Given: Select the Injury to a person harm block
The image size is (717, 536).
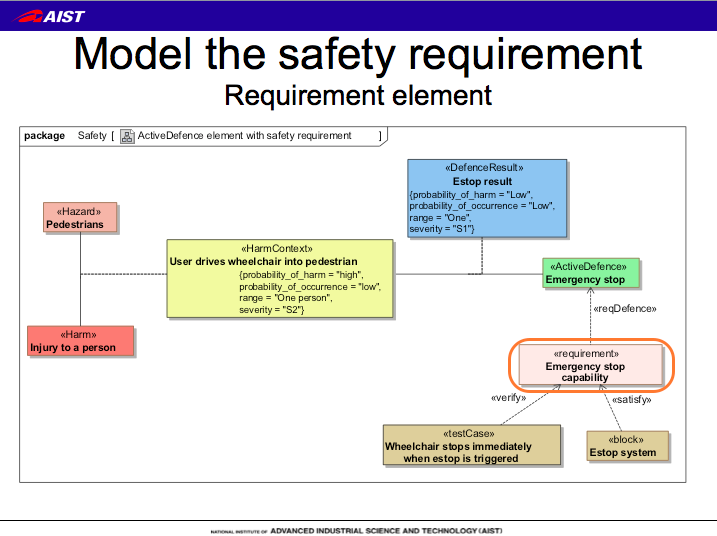Looking at the screenshot, I should [x=80, y=341].
